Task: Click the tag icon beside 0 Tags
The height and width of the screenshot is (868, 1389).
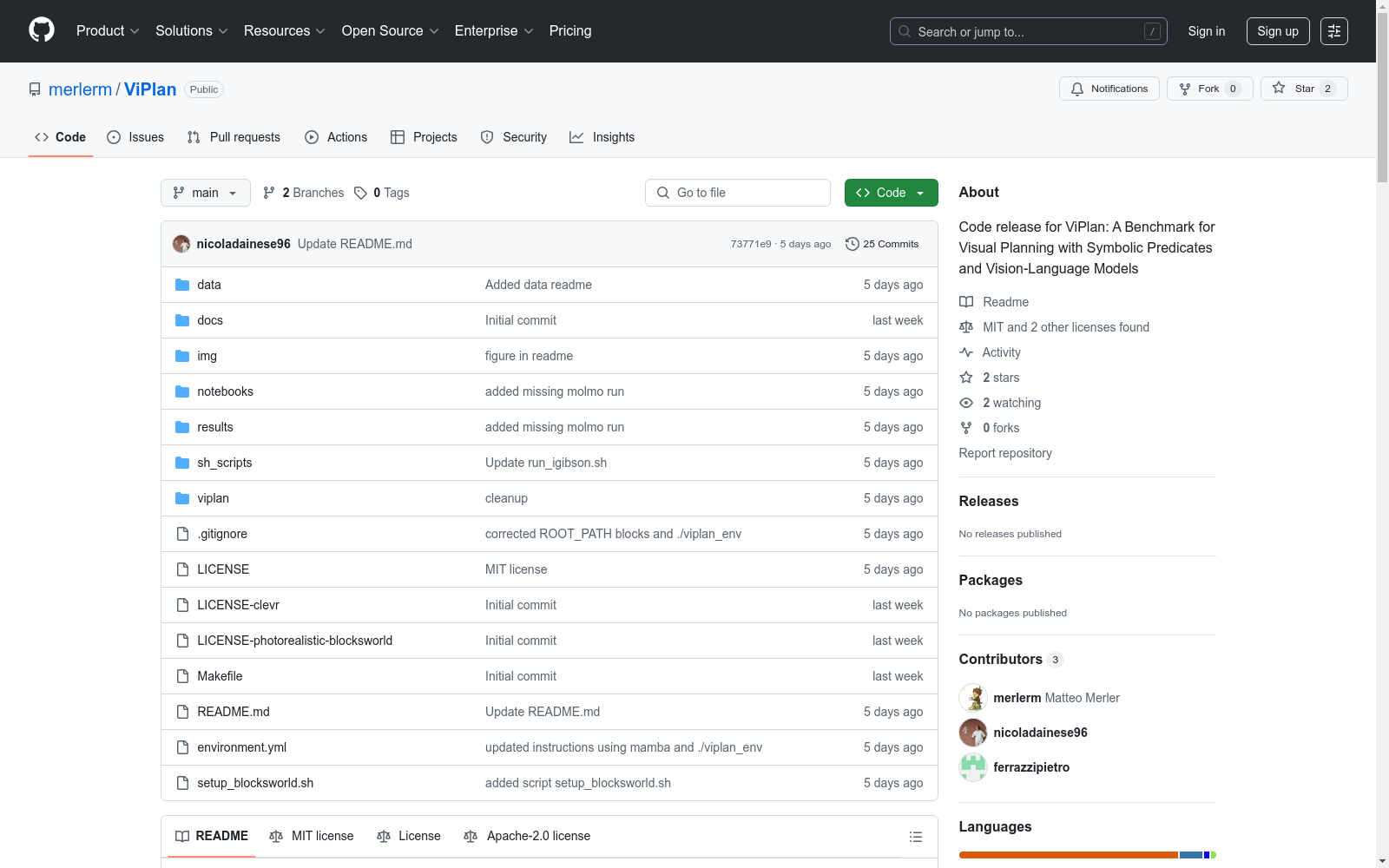Action: click(361, 193)
